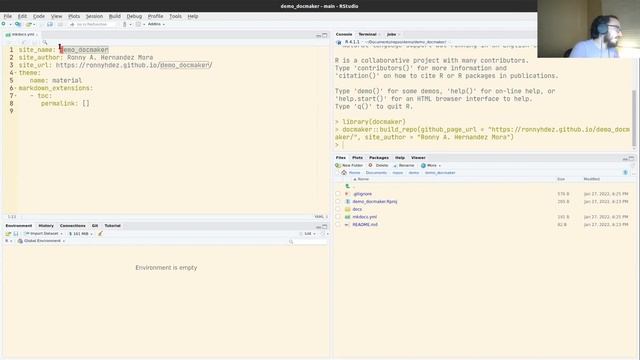Click the Rename button in Files pane
Screen dimensions: 640x360
pos(404,166)
